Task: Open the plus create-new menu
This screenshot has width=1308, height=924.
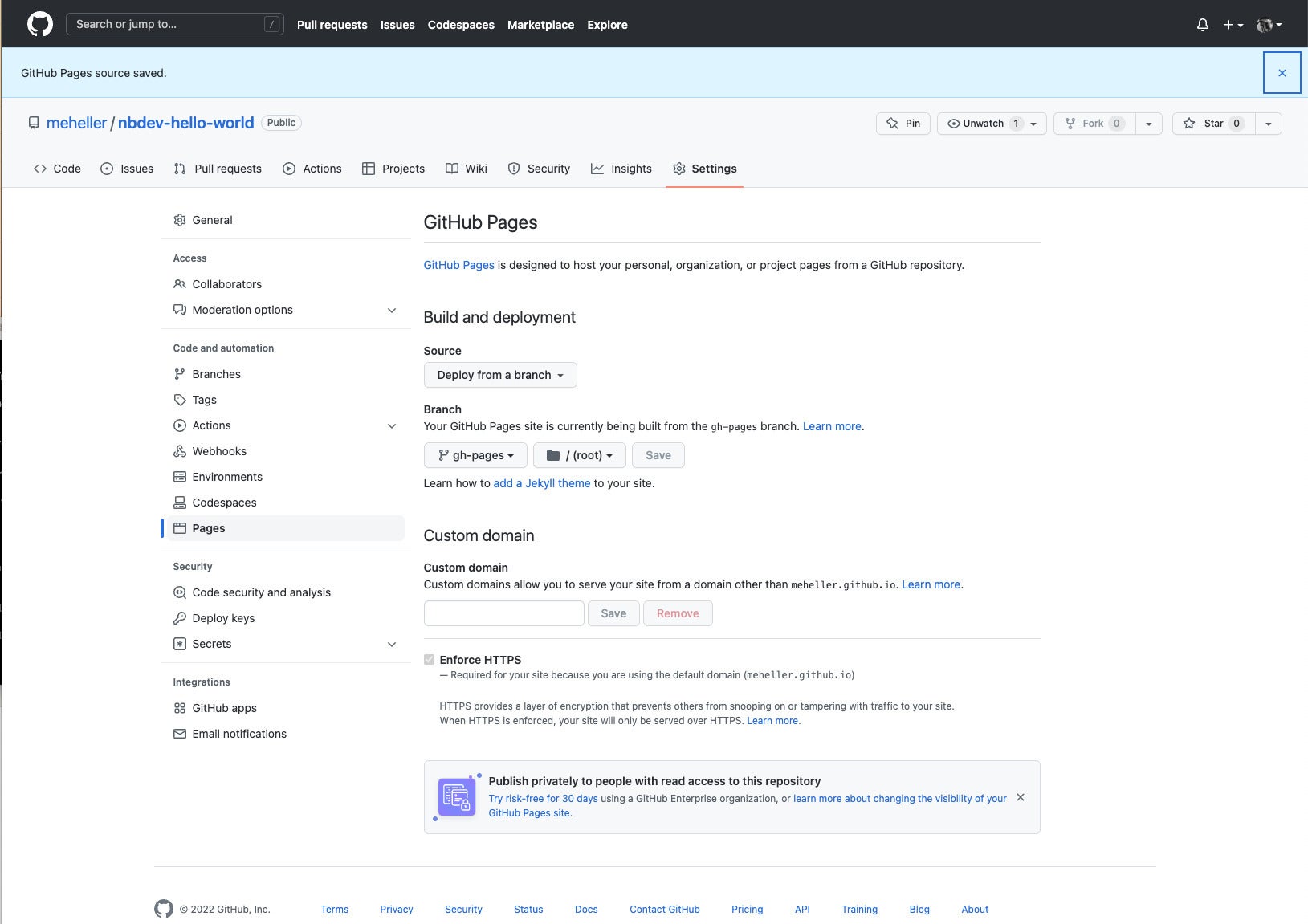Action: point(1233,25)
